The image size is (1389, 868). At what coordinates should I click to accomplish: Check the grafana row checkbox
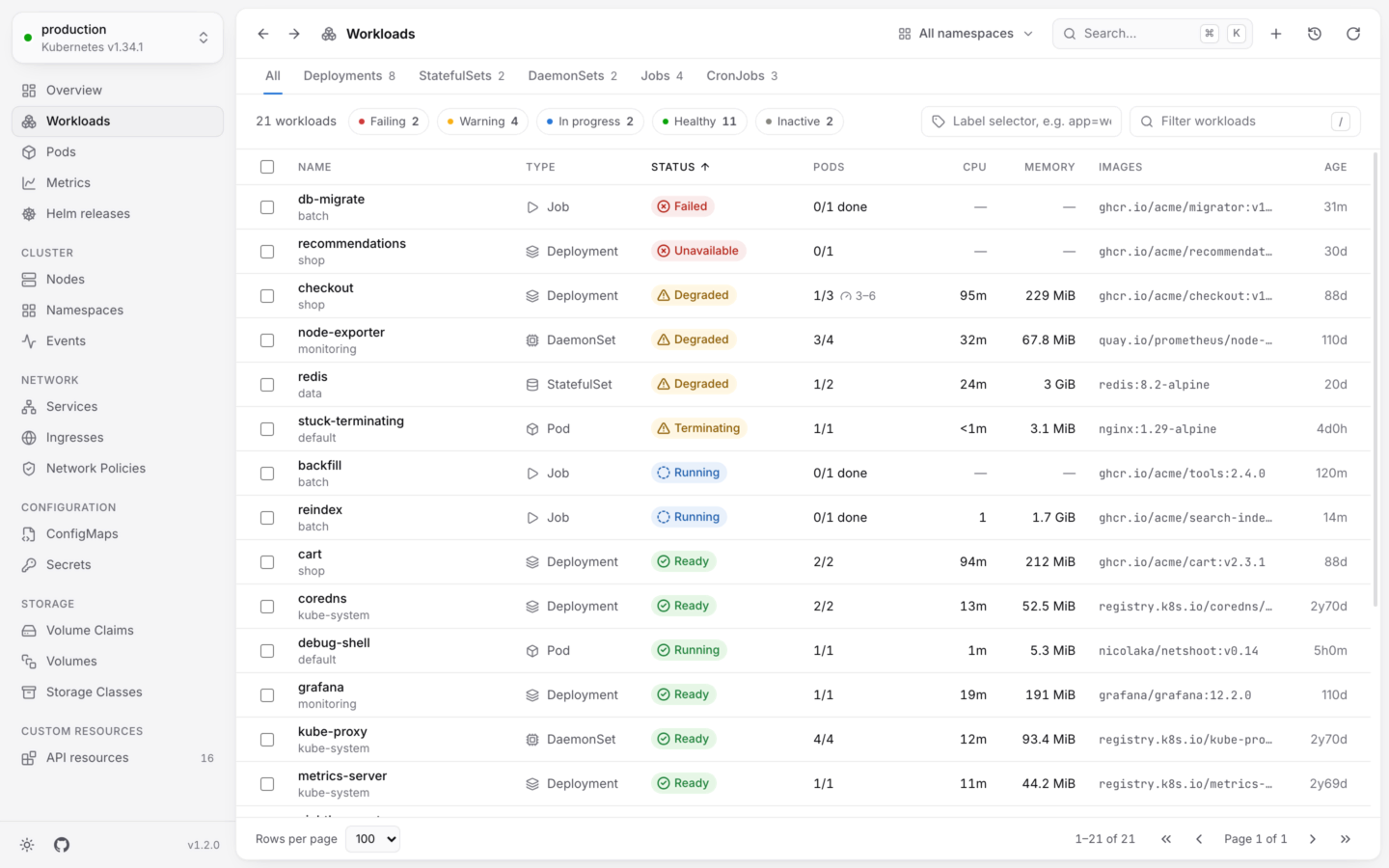tap(267, 695)
